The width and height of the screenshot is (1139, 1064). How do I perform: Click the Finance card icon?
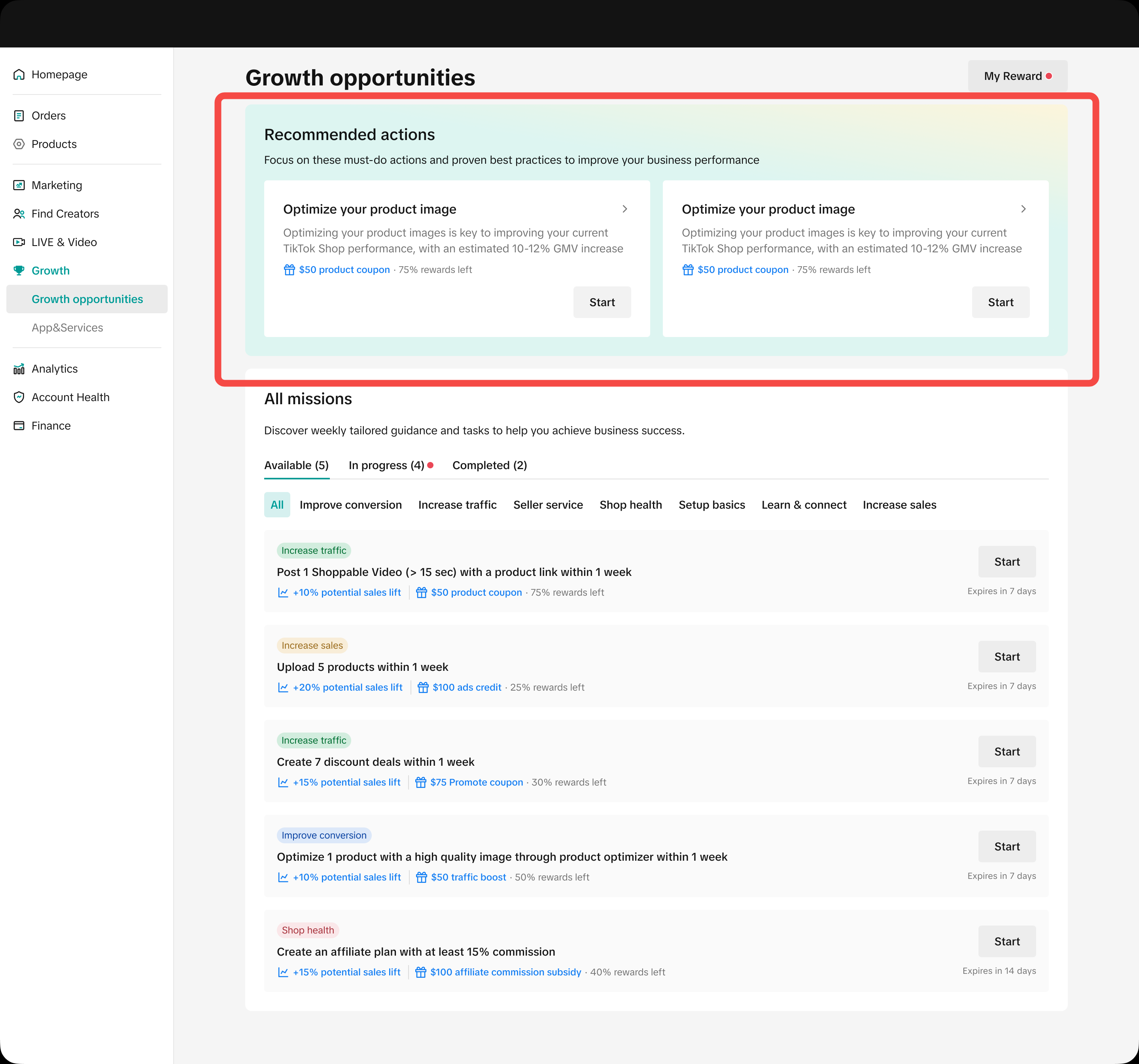coord(19,426)
